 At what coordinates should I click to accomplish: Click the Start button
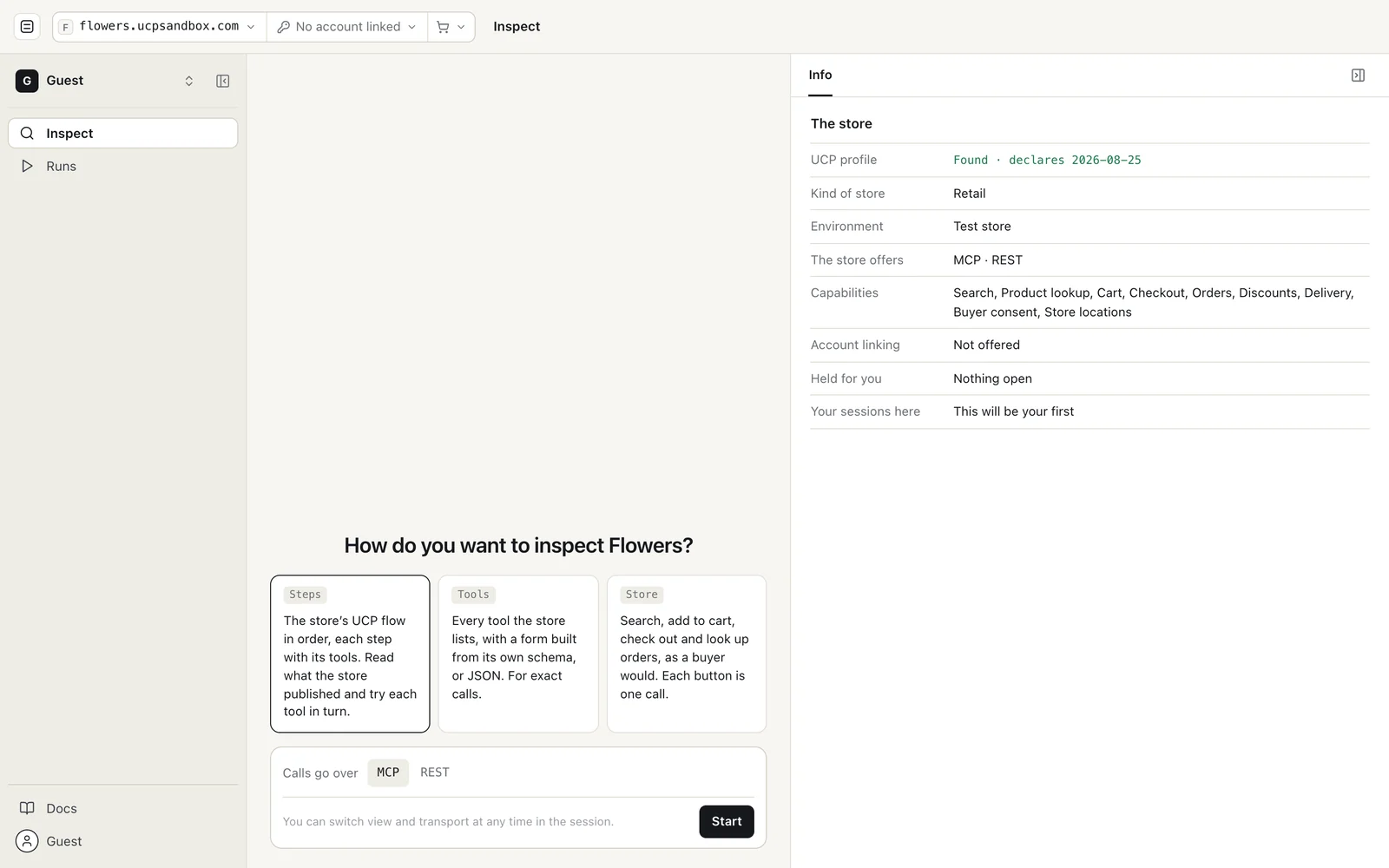coord(727,821)
